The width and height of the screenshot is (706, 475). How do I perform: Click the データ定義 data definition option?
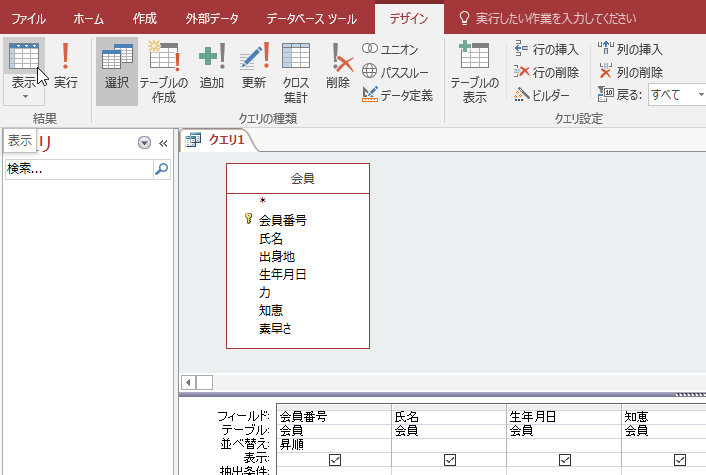(x=397, y=95)
